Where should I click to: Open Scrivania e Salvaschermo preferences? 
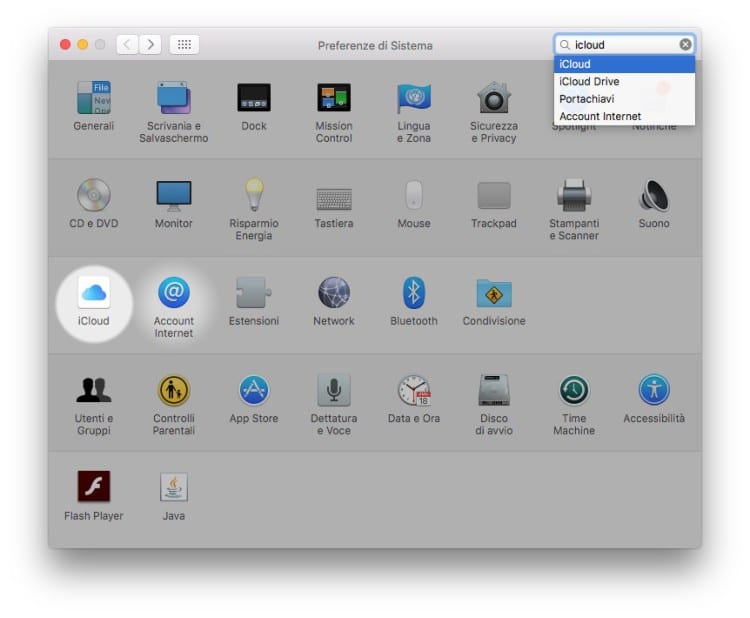pos(174,98)
